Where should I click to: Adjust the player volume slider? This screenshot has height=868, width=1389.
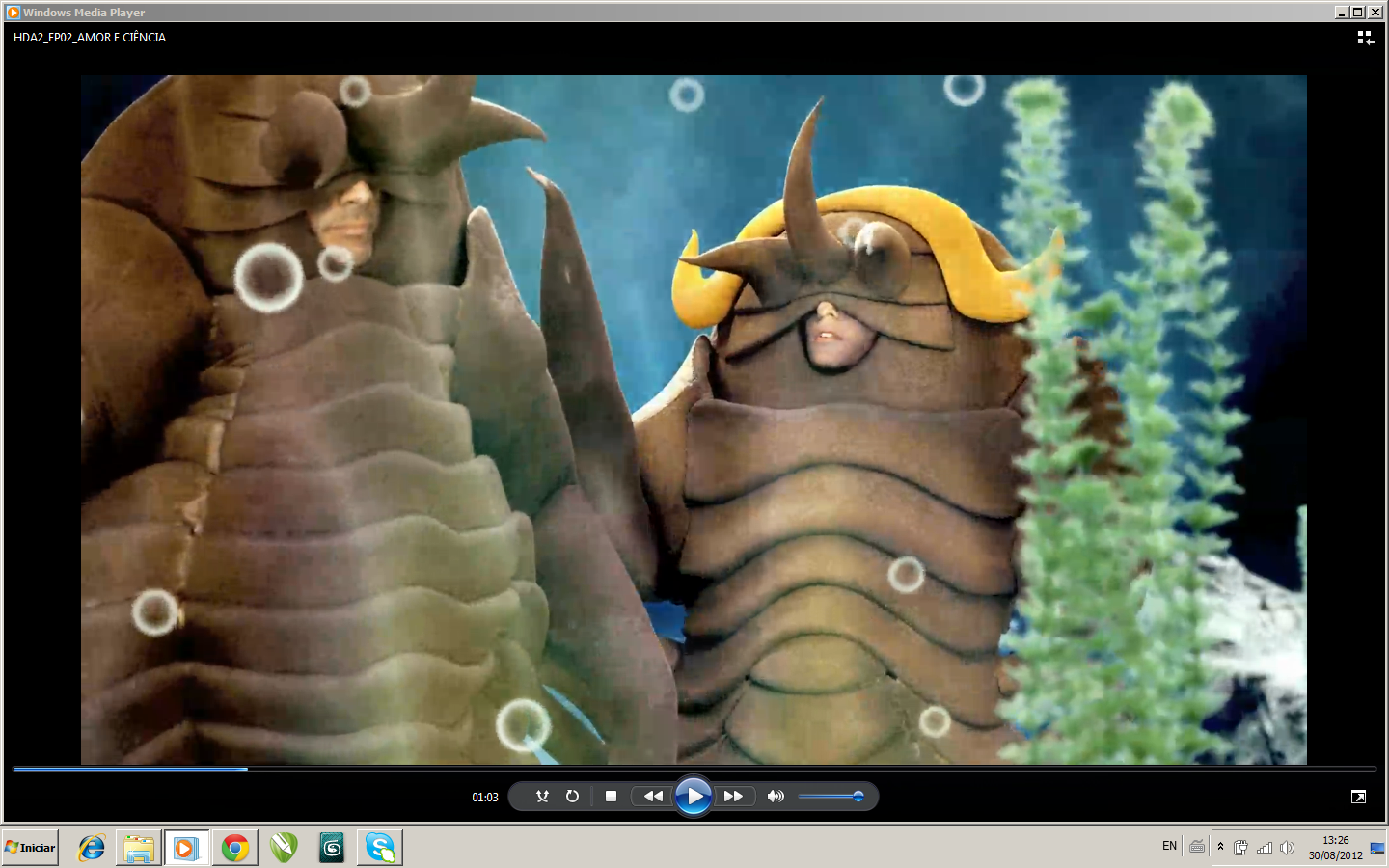tap(830, 797)
